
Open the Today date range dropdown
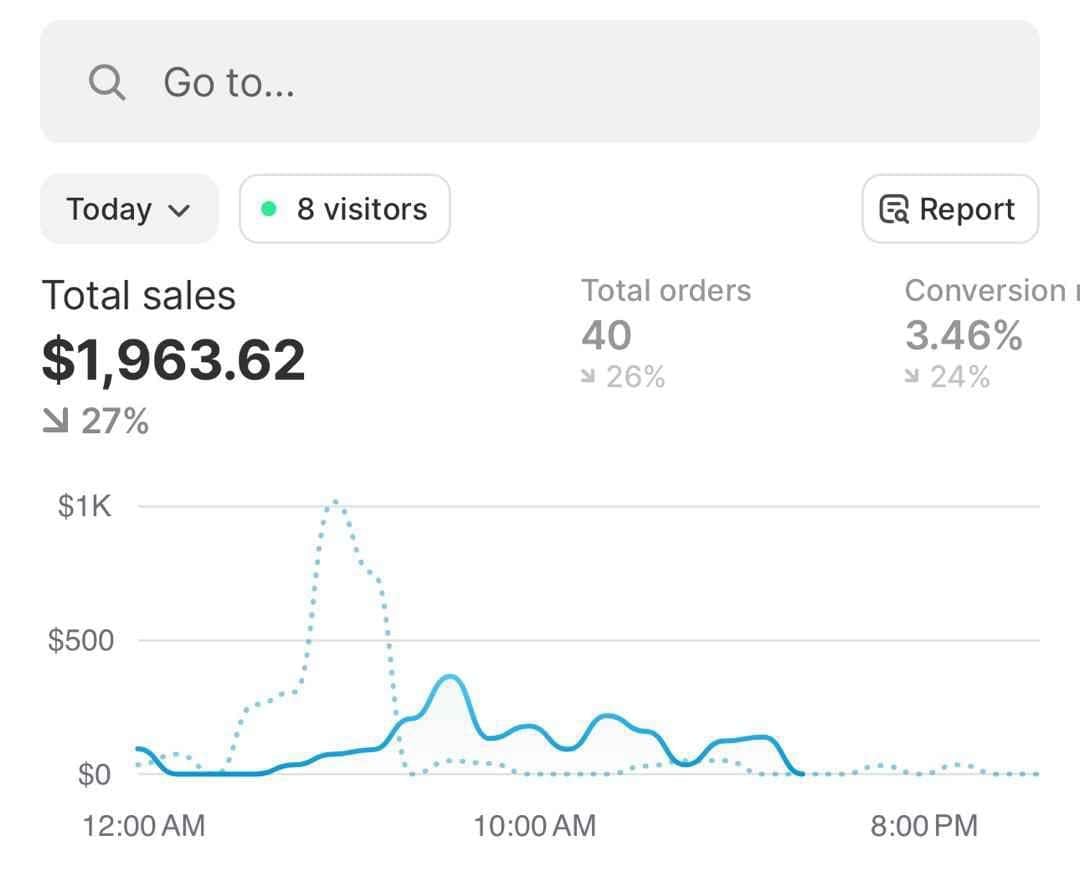tap(128, 209)
